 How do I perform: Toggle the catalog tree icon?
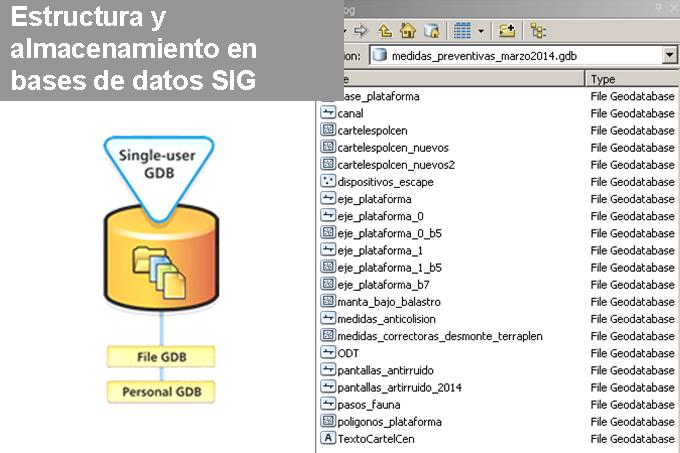538,31
